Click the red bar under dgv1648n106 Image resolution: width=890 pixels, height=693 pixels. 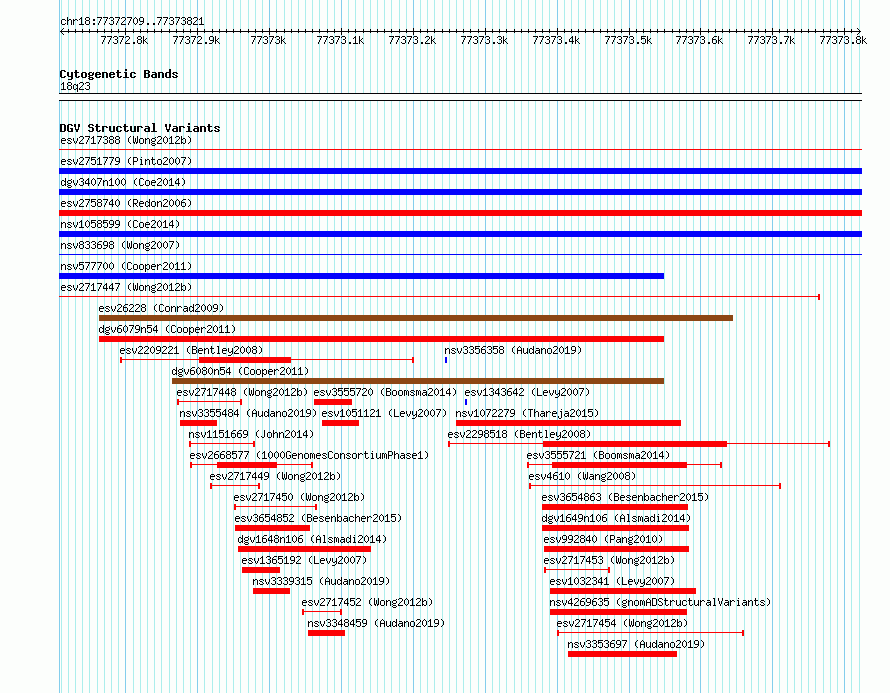point(304,549)
